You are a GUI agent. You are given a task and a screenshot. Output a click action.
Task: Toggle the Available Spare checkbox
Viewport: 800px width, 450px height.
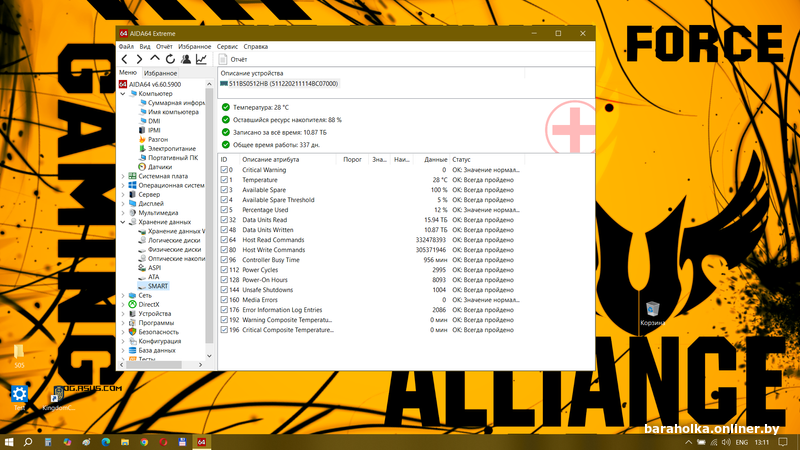pyautogui.click(x=224, y=190)
